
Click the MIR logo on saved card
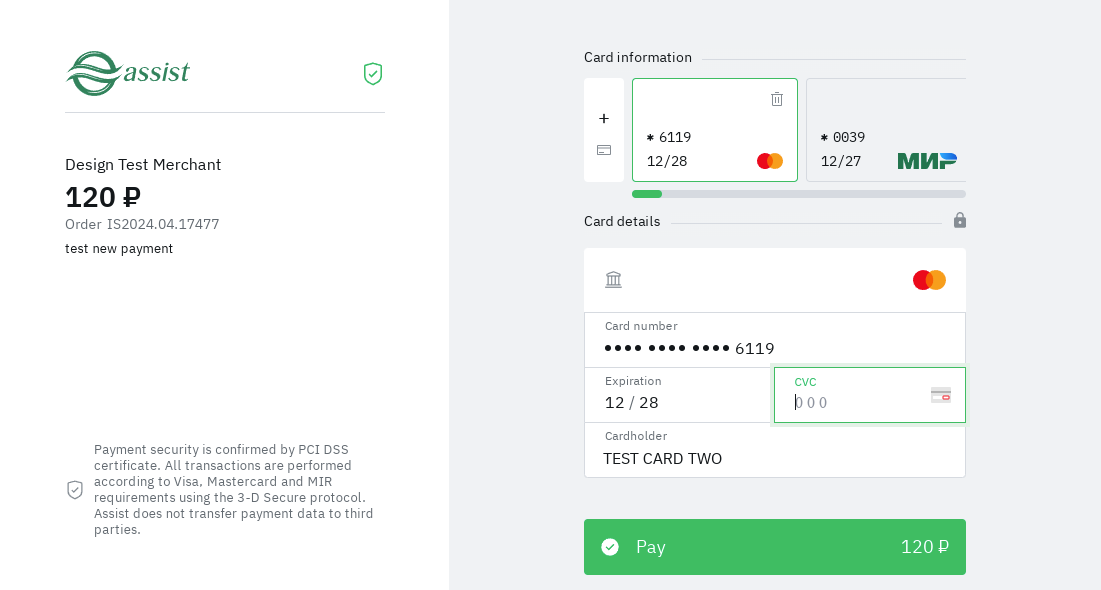click(927, 161)
